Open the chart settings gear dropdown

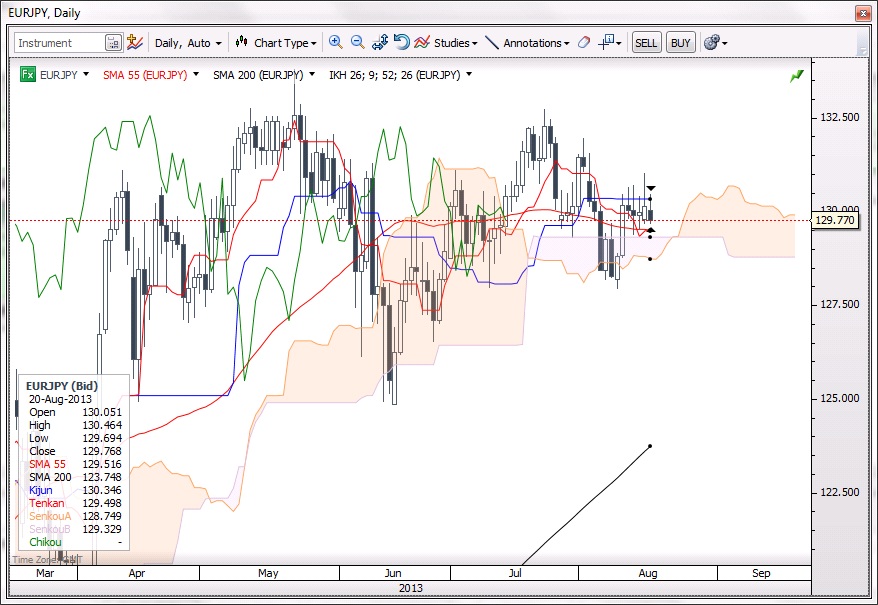tap(715, 43)
